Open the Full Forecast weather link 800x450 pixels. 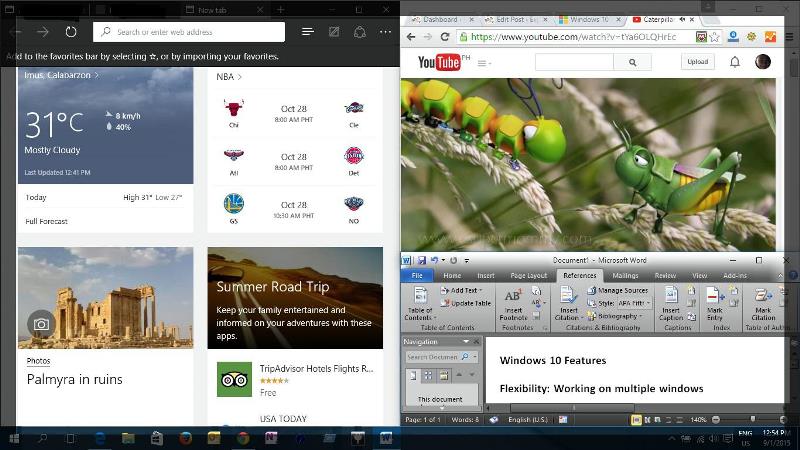47,221
